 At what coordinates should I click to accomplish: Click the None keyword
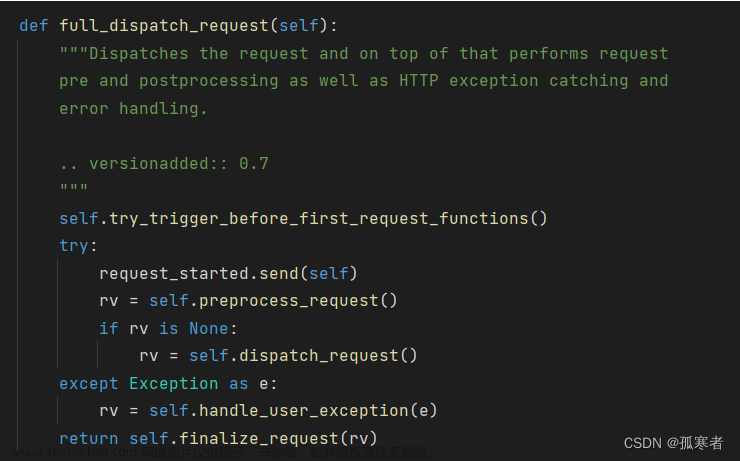click(209, 328)
